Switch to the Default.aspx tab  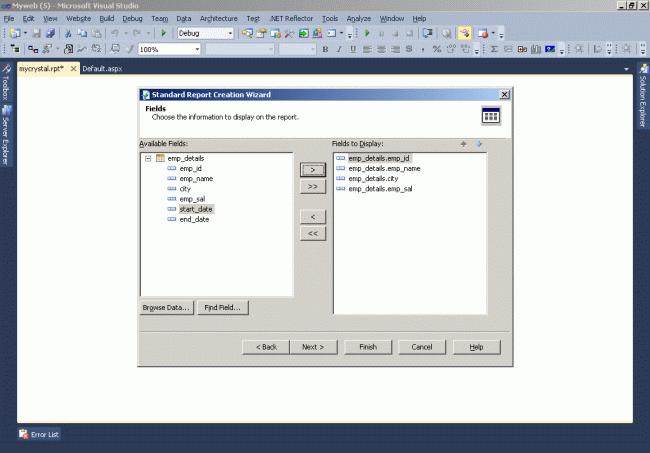pos(102,69)
